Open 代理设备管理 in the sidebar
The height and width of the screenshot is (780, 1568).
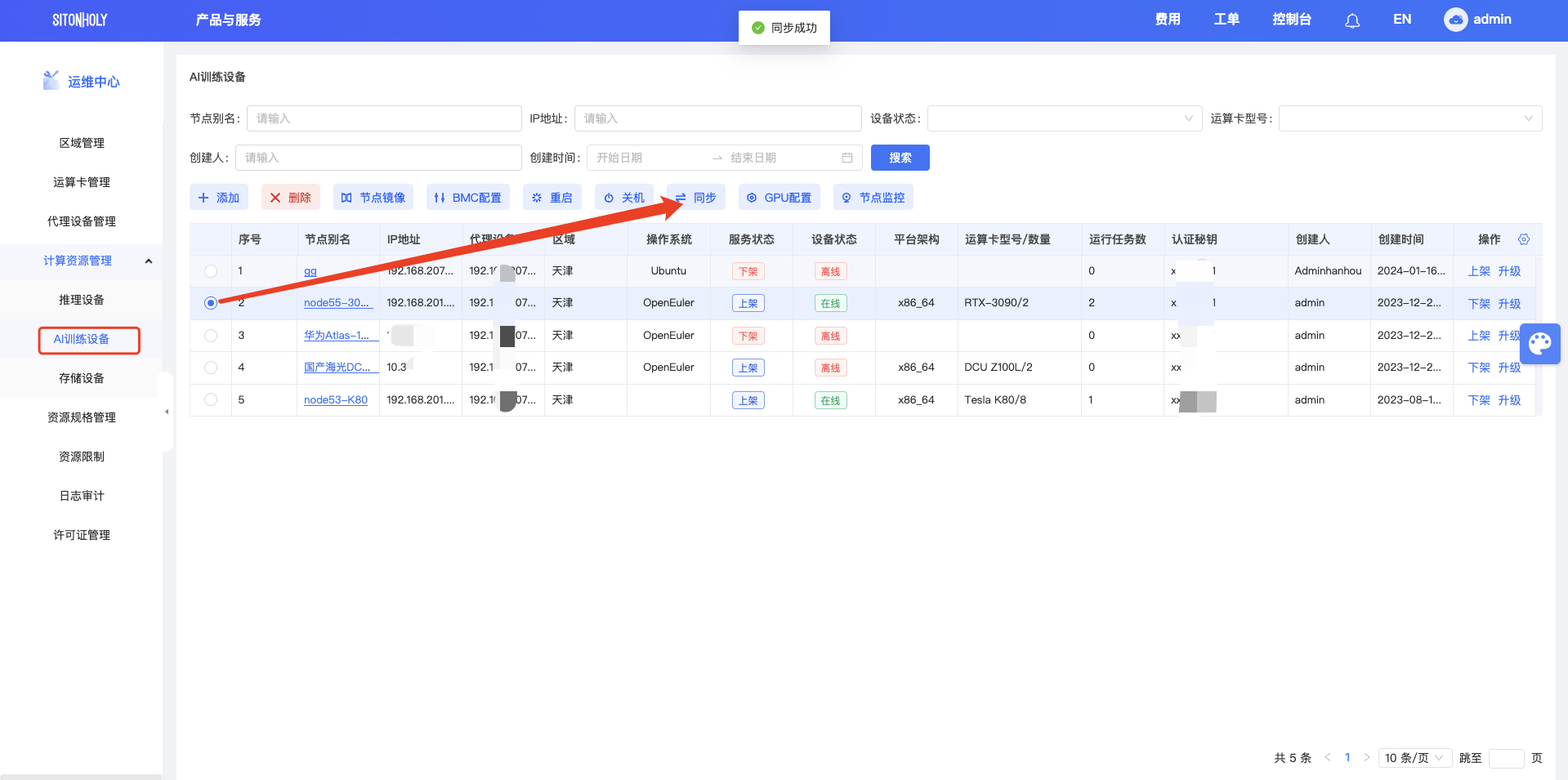pyautogui.click(x=82, y=221)
